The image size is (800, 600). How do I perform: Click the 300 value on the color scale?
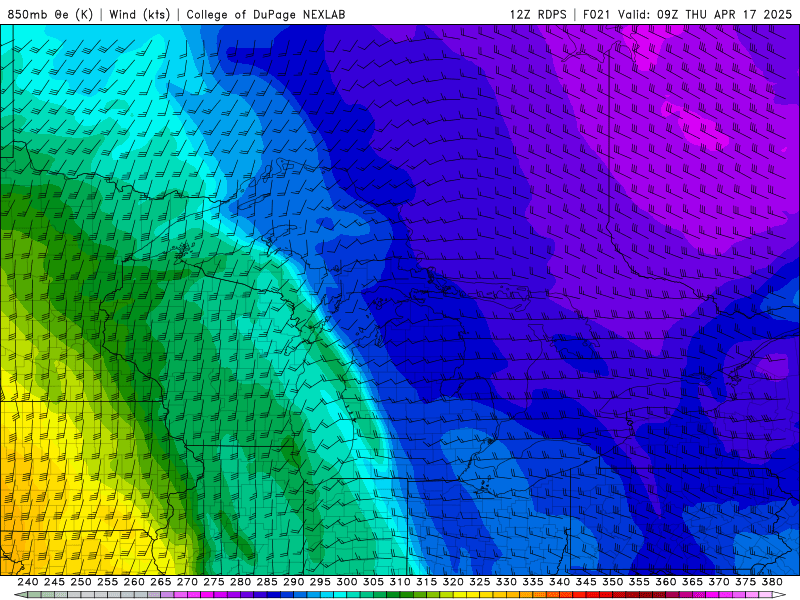347,582
